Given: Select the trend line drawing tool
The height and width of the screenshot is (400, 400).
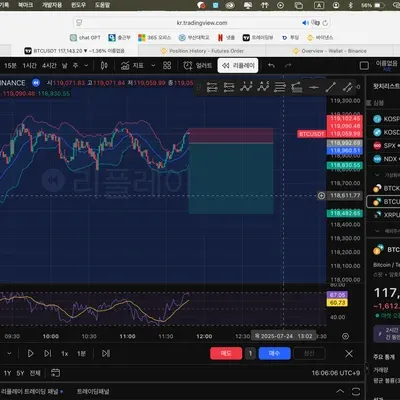Looking at the screenshot, I should [x=330, y=87].
